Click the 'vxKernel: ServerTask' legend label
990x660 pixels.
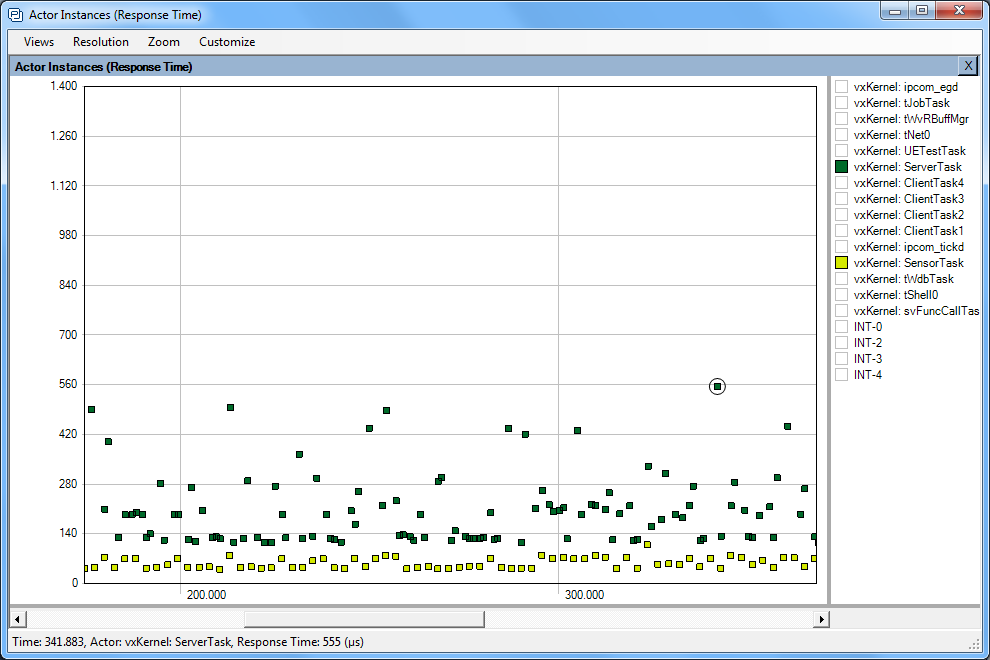[x=907, y=167]
